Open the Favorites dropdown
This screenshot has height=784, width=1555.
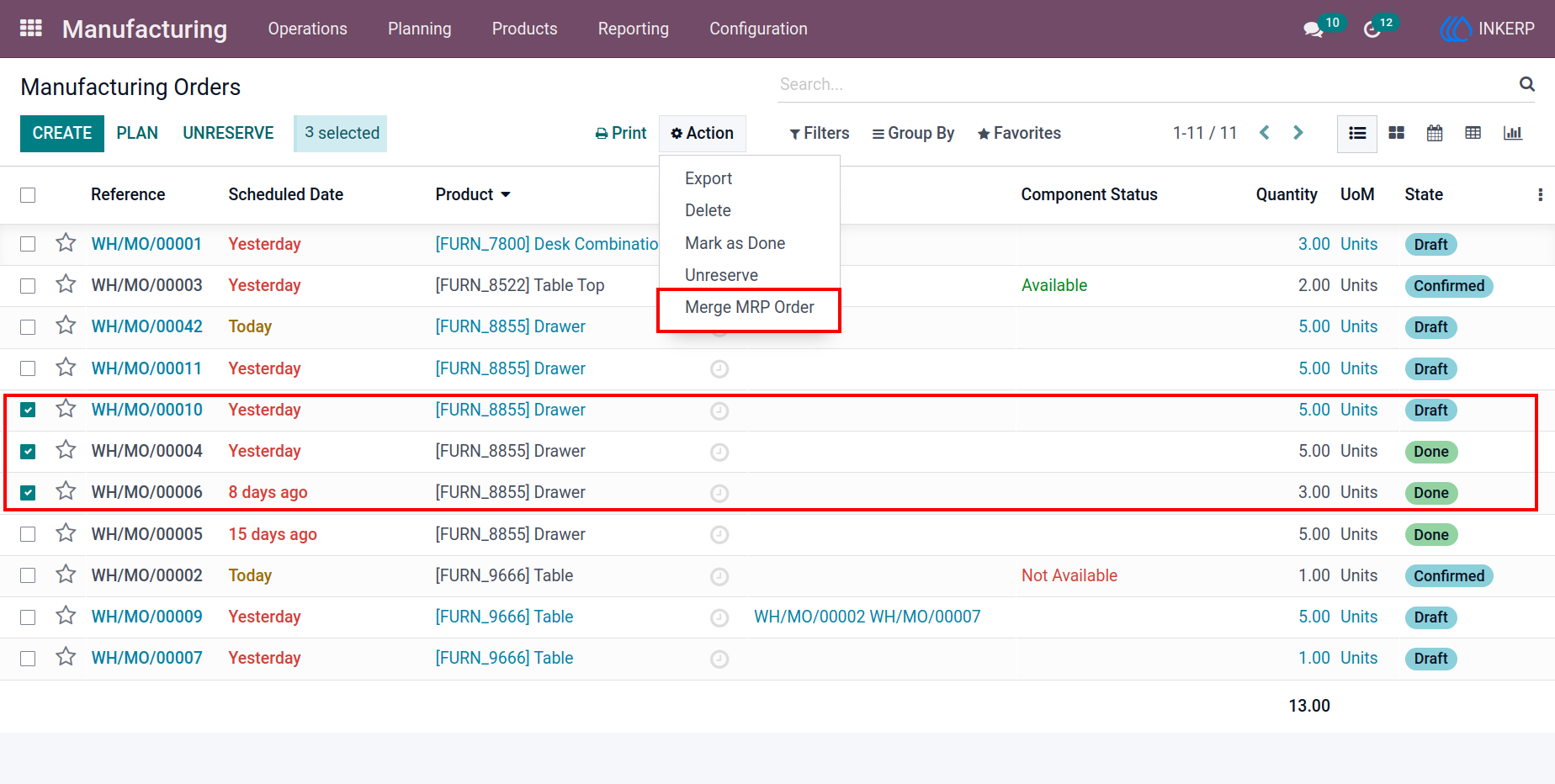(1019, 133)
